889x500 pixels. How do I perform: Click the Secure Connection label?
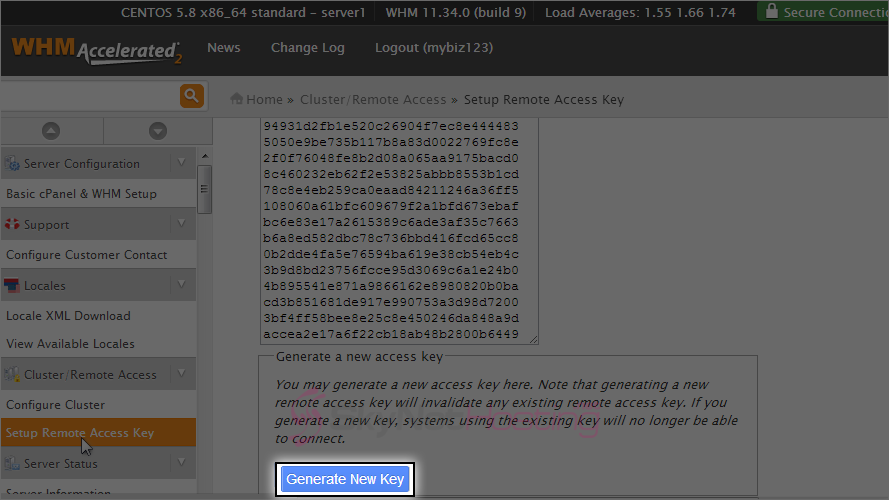(836, 12)
